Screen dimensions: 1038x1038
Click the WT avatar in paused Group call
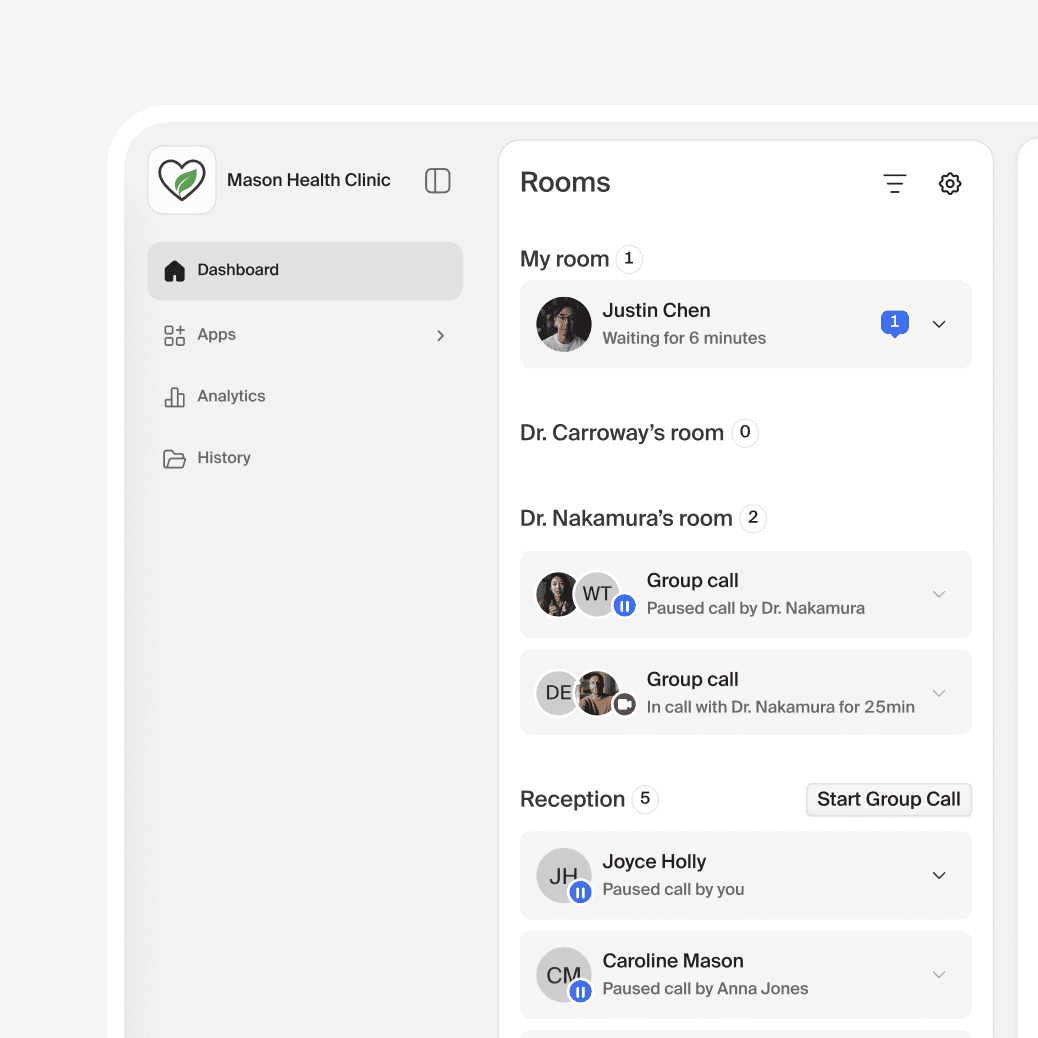(596, 594)
